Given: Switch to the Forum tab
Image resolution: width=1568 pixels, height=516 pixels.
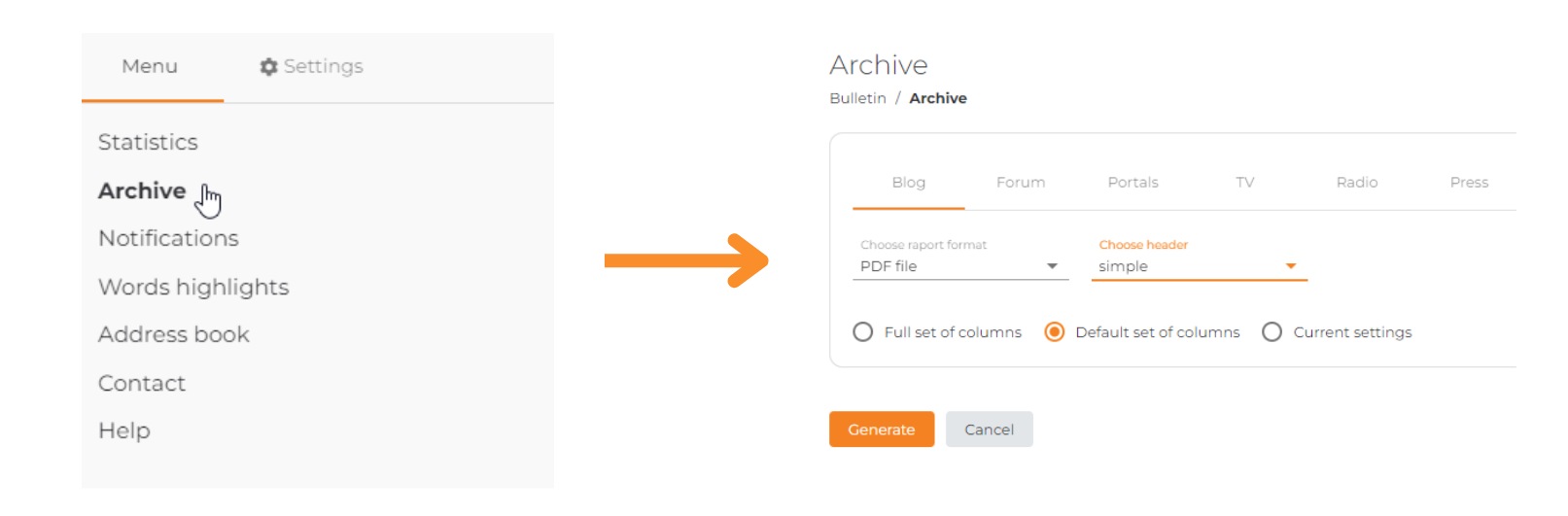Looking at the screenshot, I should coord(1021,182).
